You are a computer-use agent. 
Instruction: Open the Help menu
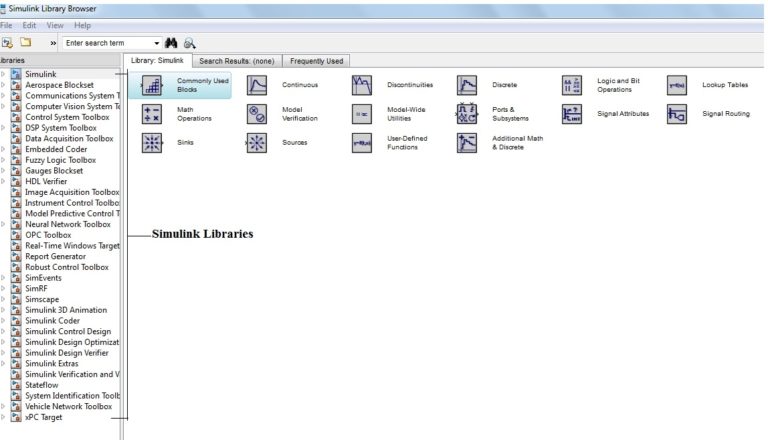[82, 25]
